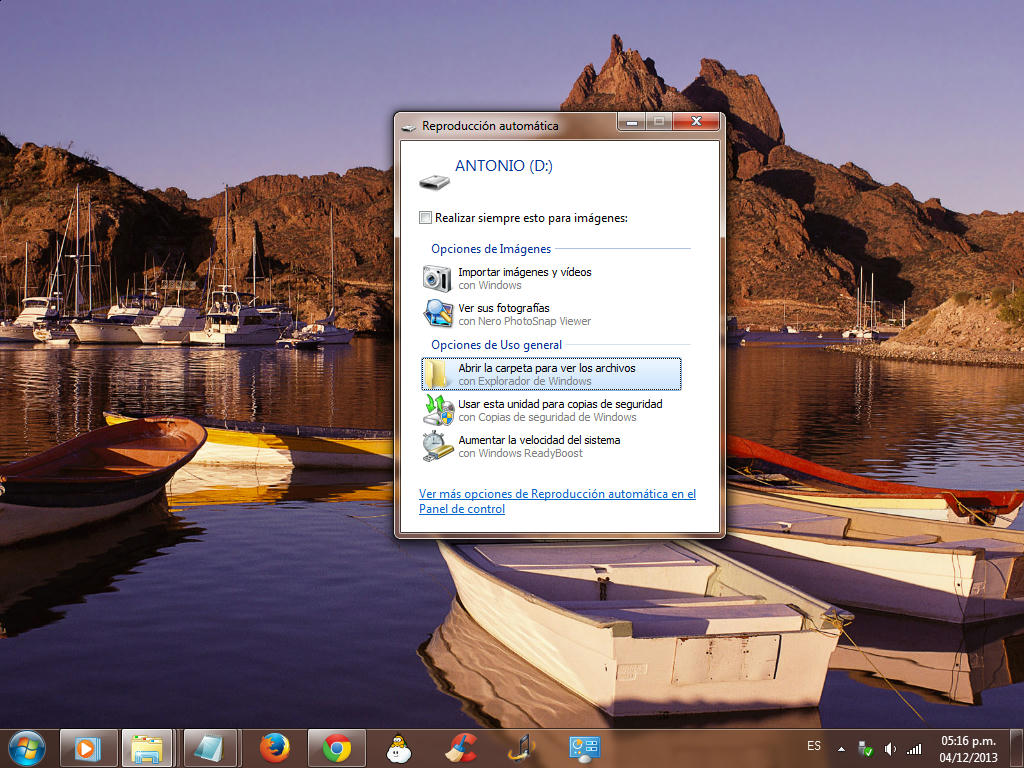Screen dimensions: 1024x768
Task: Select "Aumentar la velocidad del sistema" text
Action: (x=539, y=440)
